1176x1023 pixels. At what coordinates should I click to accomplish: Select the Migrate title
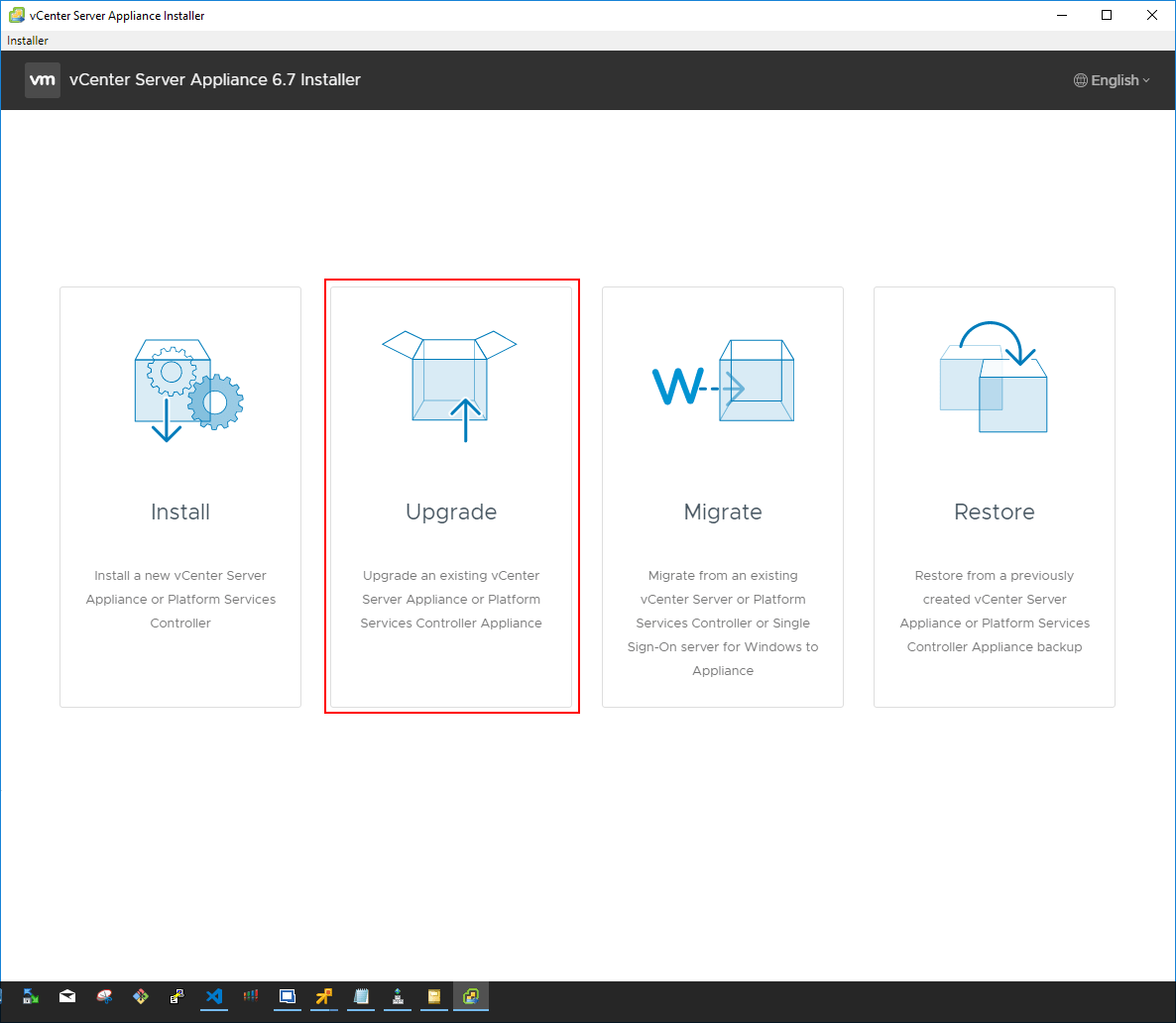[722, 512]
